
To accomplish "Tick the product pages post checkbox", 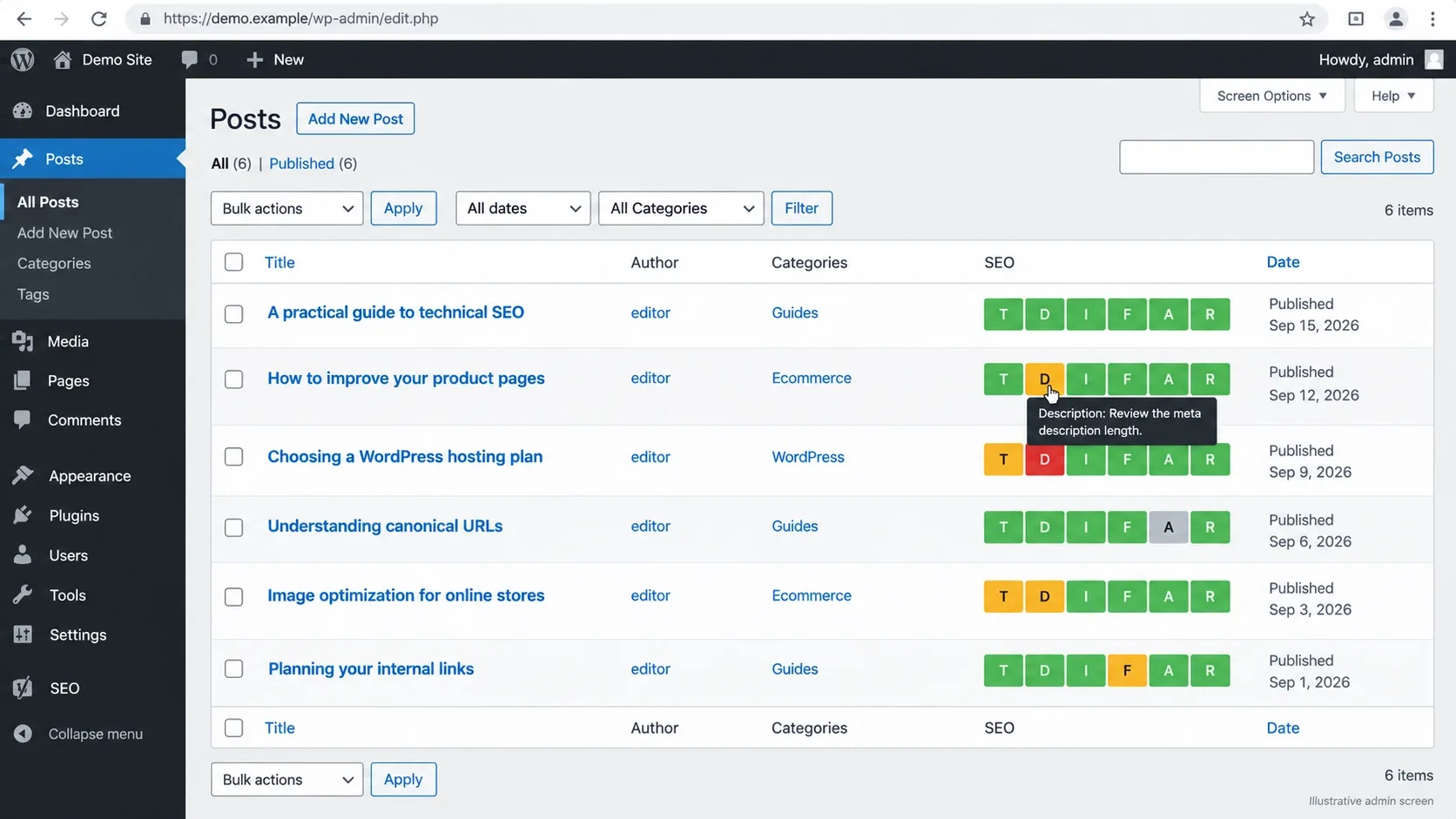I will pyautogui.click(x=233, y=379).
